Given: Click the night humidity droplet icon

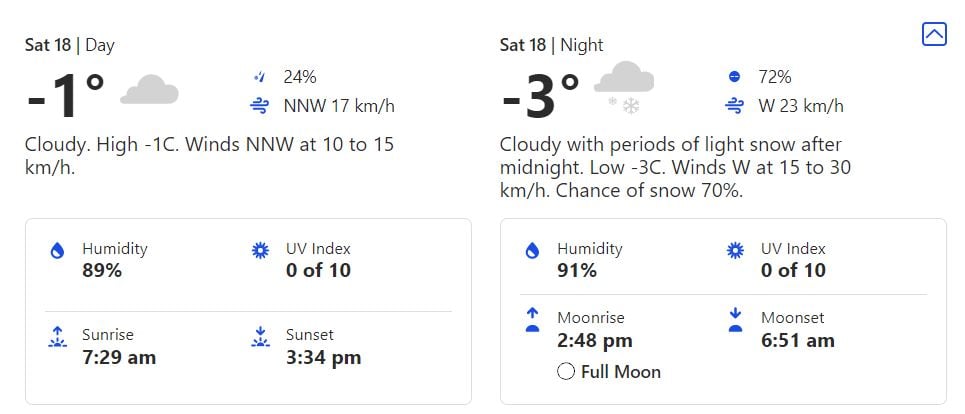Looking at the screenshot, I should point(532,251).
